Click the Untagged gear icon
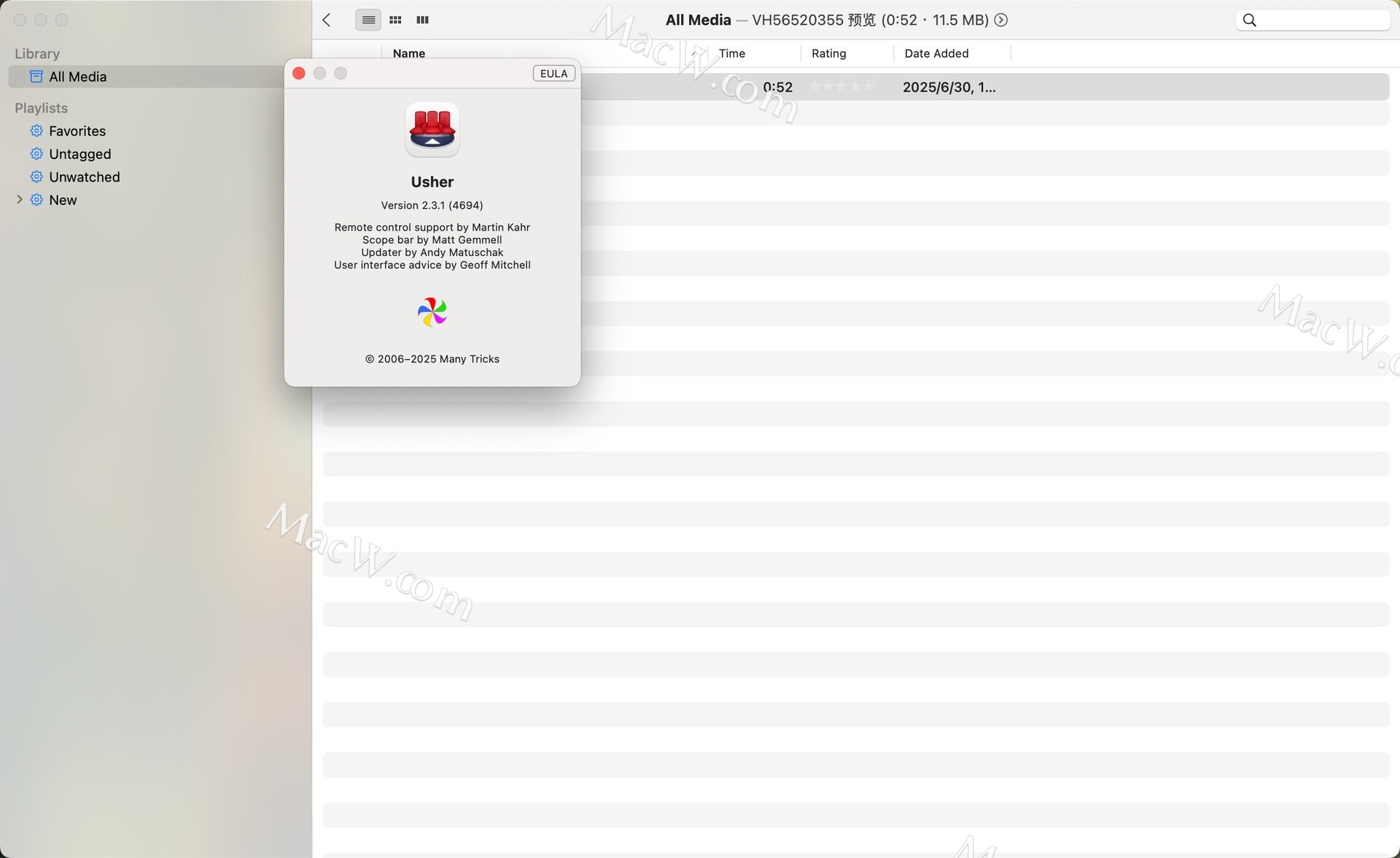 (36, 154)
